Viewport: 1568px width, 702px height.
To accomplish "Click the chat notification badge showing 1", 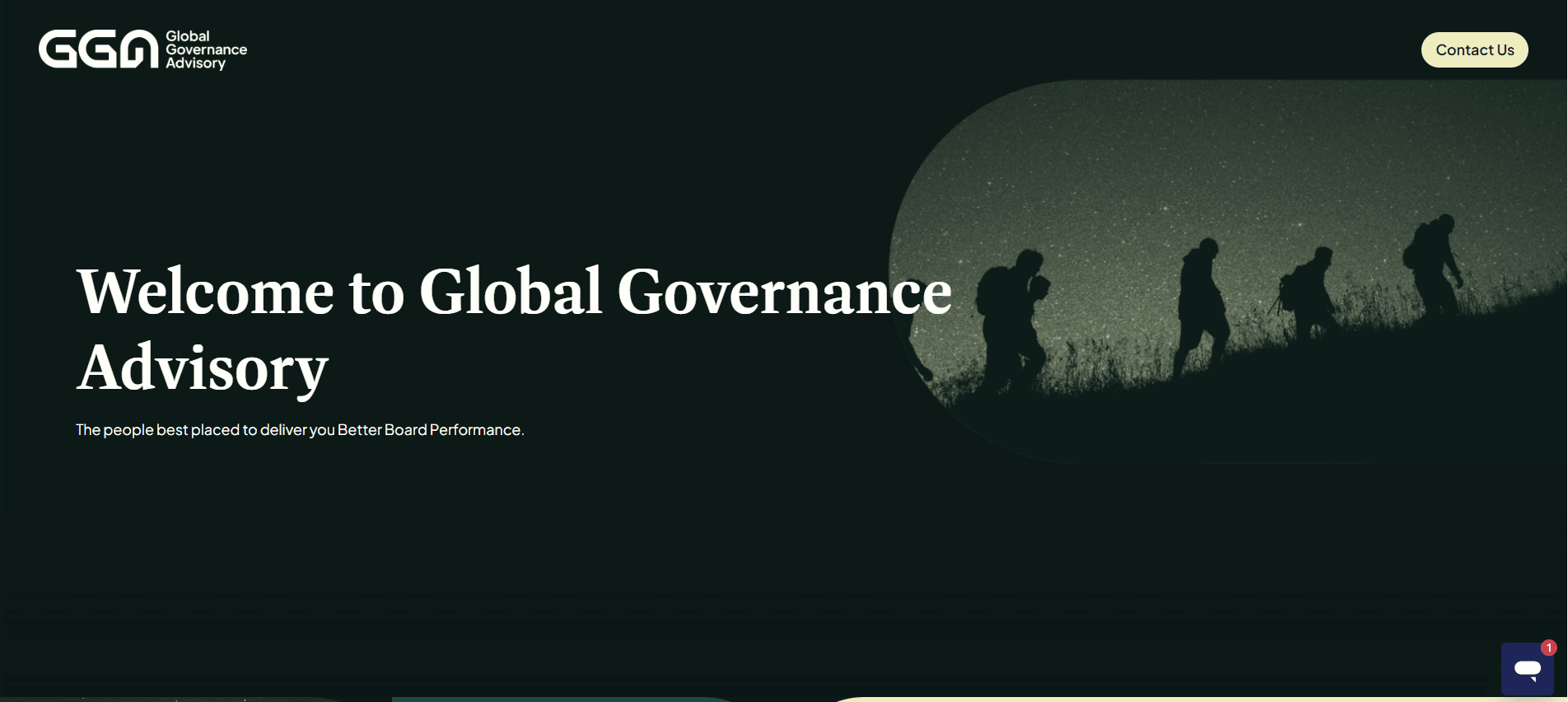I will 1548,648.
